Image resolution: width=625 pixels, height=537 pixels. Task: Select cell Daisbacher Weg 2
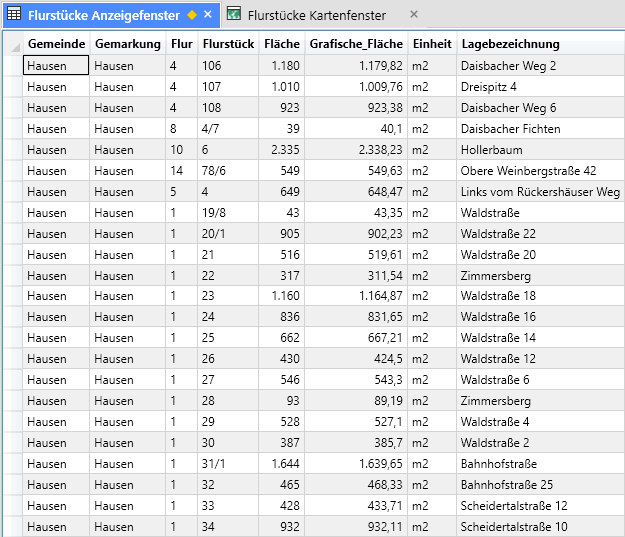(508, 66)
